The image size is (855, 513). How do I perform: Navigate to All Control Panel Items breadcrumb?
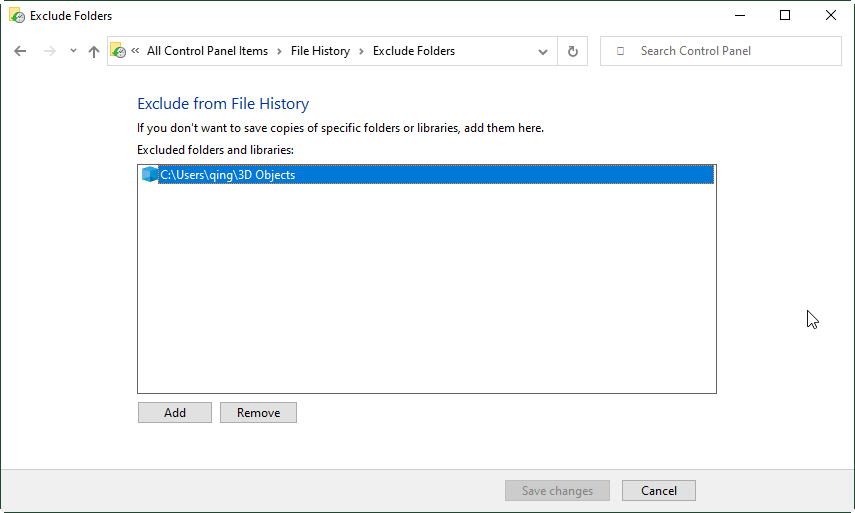(x=207, y=51)
